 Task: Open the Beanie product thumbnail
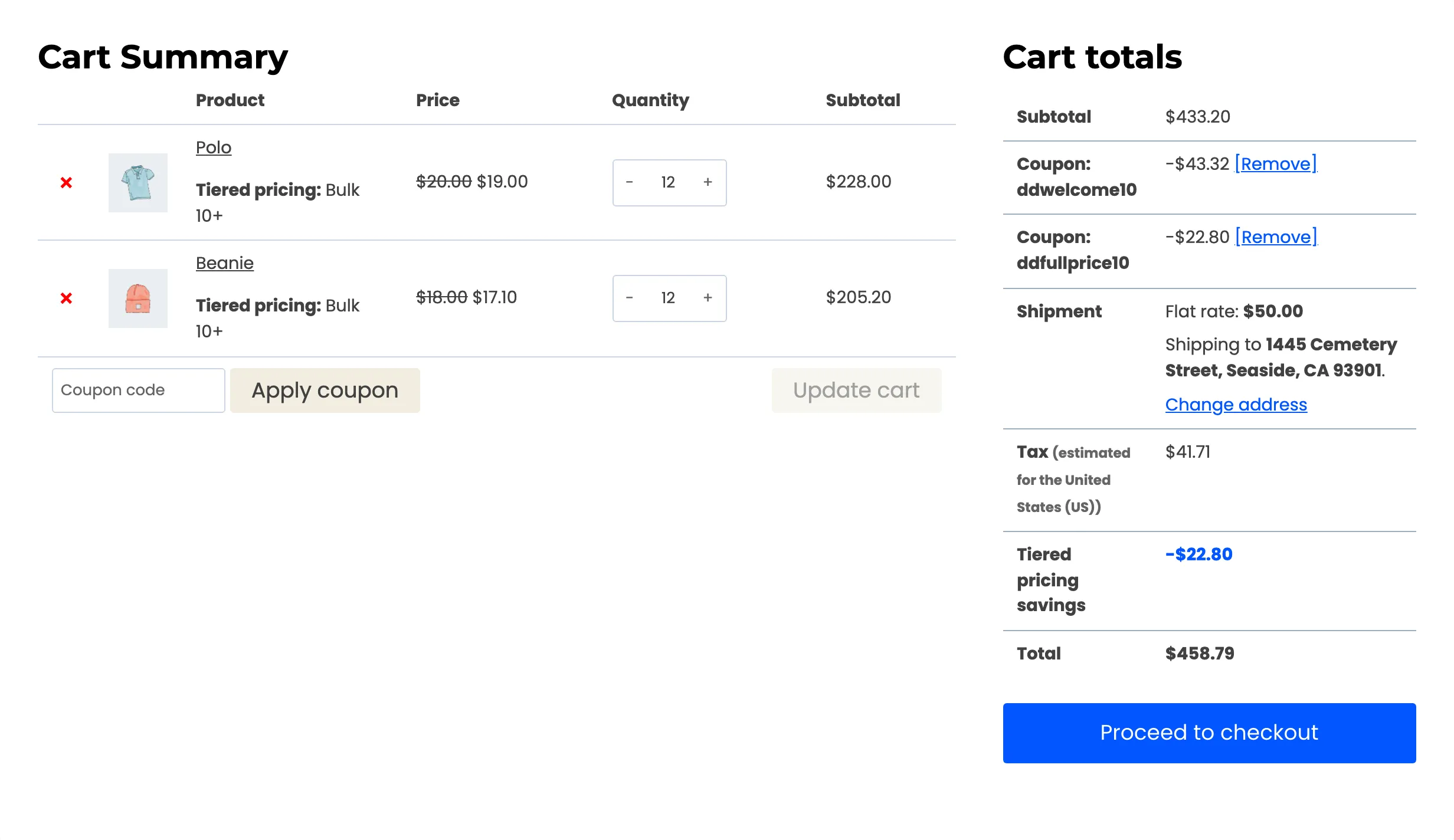(138, 298)
